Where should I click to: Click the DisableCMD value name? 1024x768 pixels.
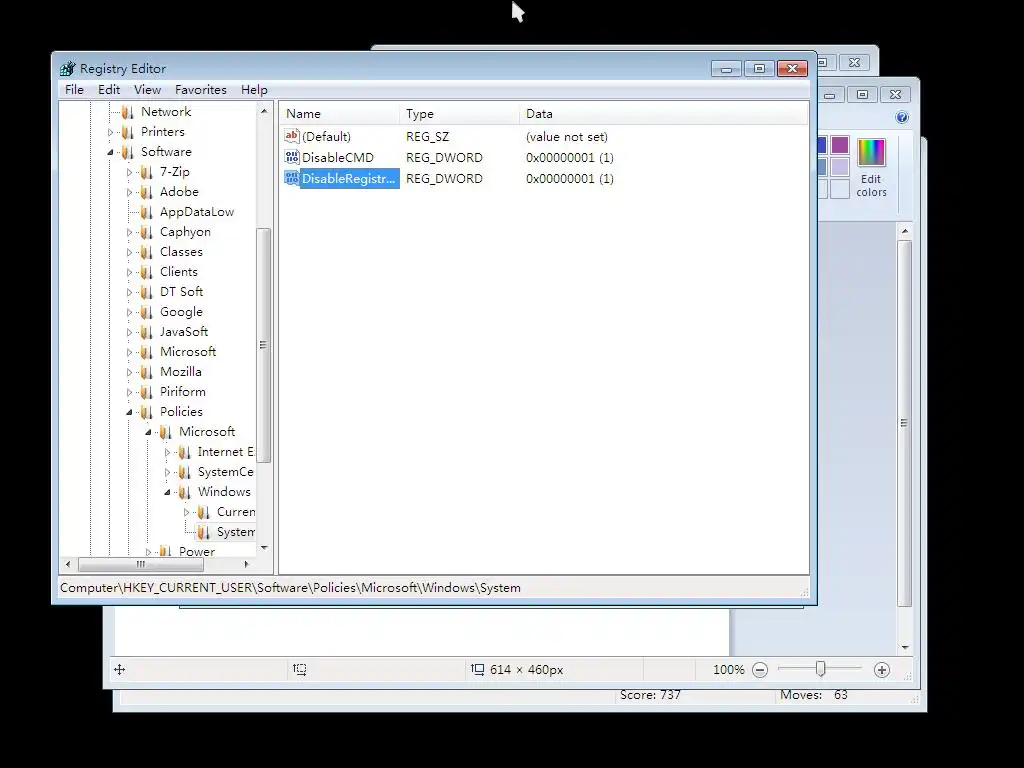(x=338, y=157)
